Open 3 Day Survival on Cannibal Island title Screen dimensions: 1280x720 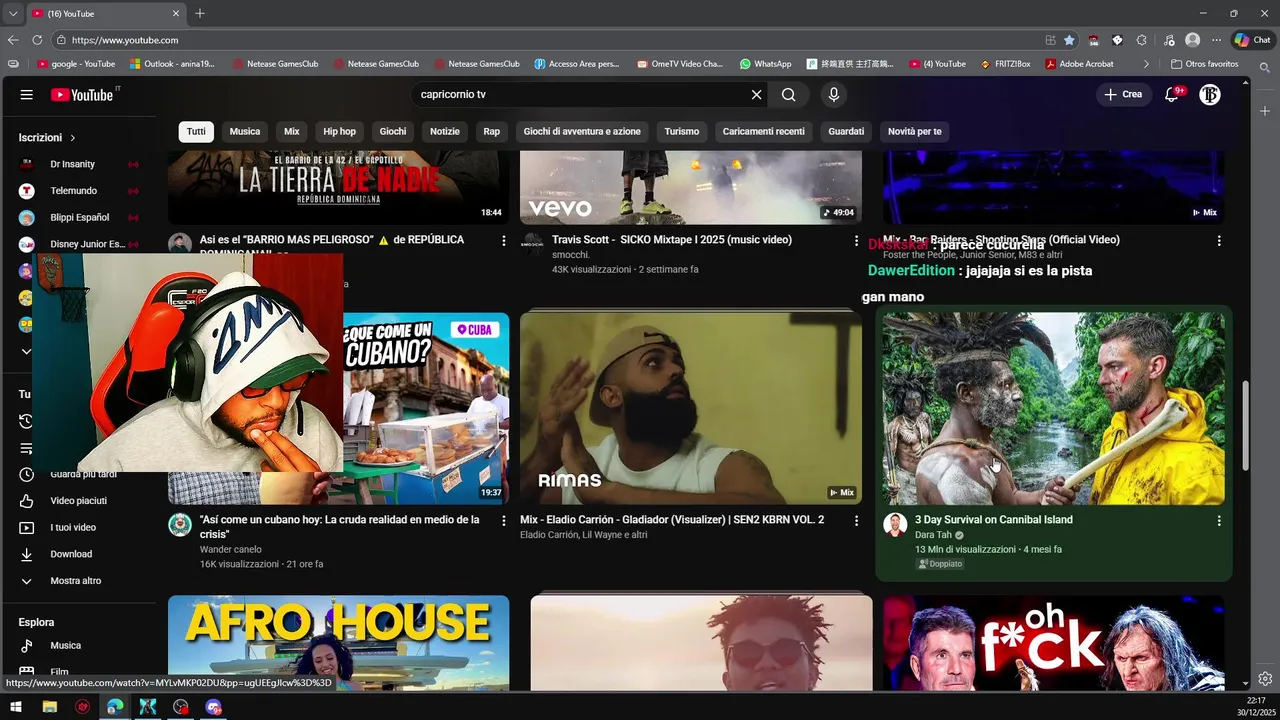click(994, 520)
